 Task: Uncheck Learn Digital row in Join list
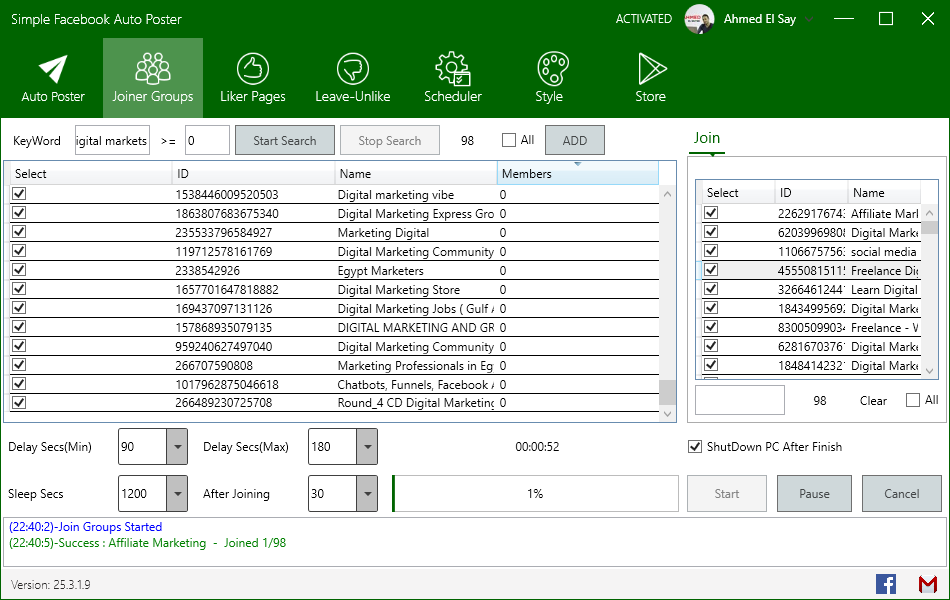pos(711,288)
